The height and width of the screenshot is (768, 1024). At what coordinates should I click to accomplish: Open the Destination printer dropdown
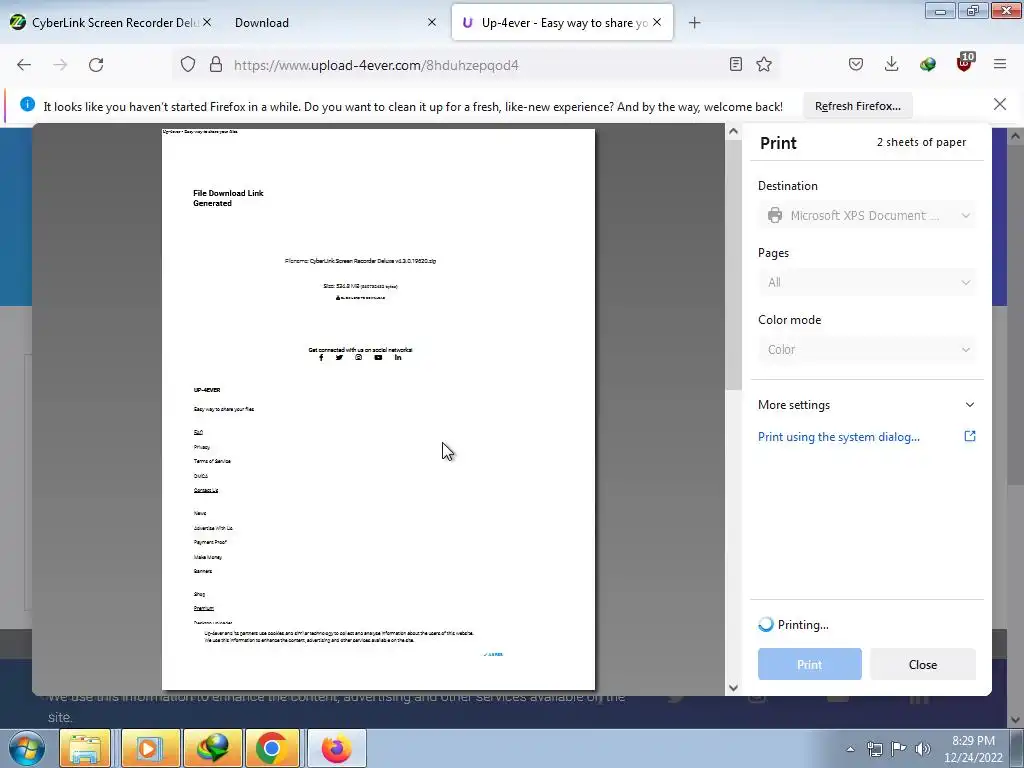pyautogui.click(x=867, y=216)
